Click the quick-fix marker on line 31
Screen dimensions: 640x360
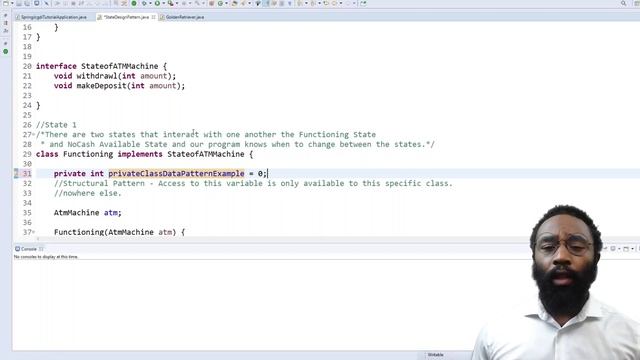[x=16, y=173]
